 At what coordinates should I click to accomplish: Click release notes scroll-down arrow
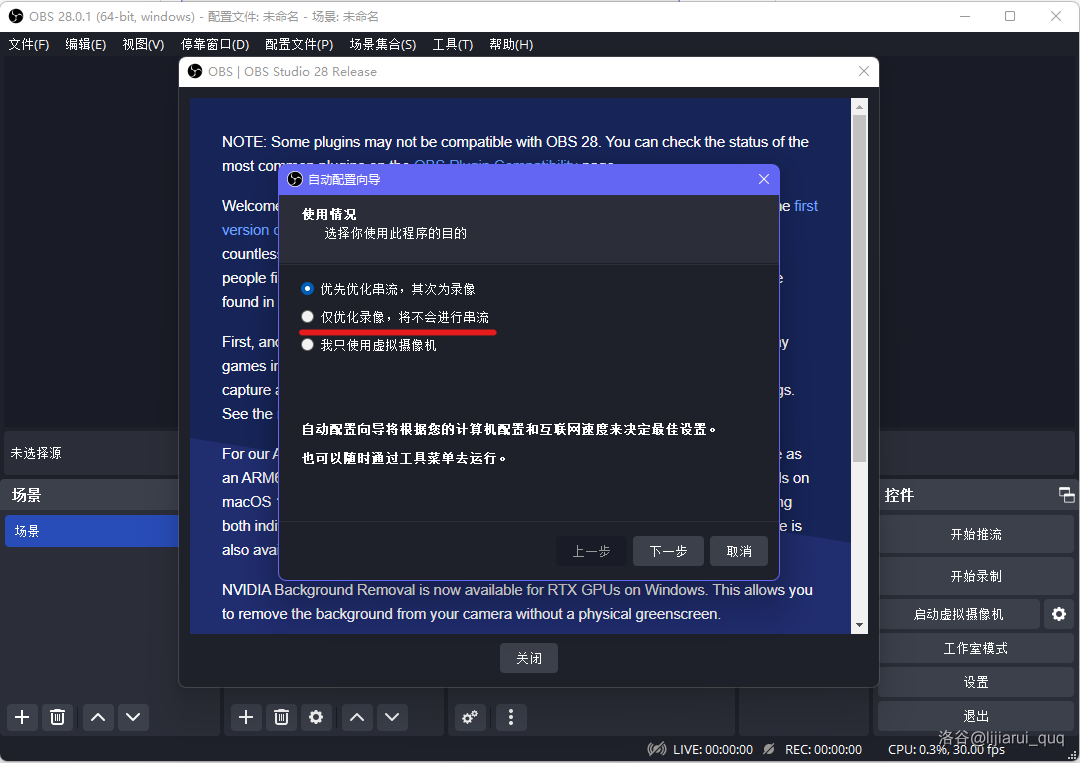pyautogui.click(x=860, y=625)
